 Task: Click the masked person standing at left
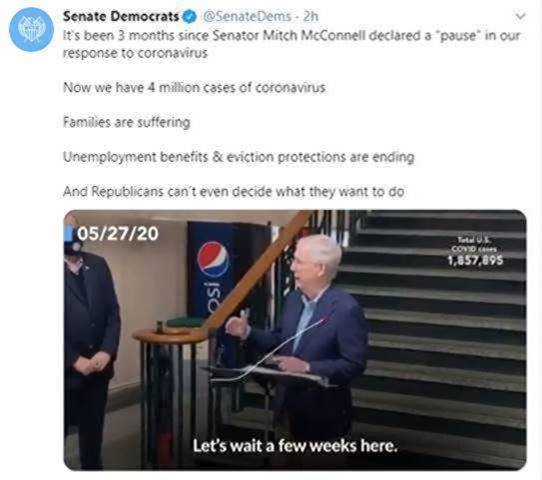coord(90,339)
